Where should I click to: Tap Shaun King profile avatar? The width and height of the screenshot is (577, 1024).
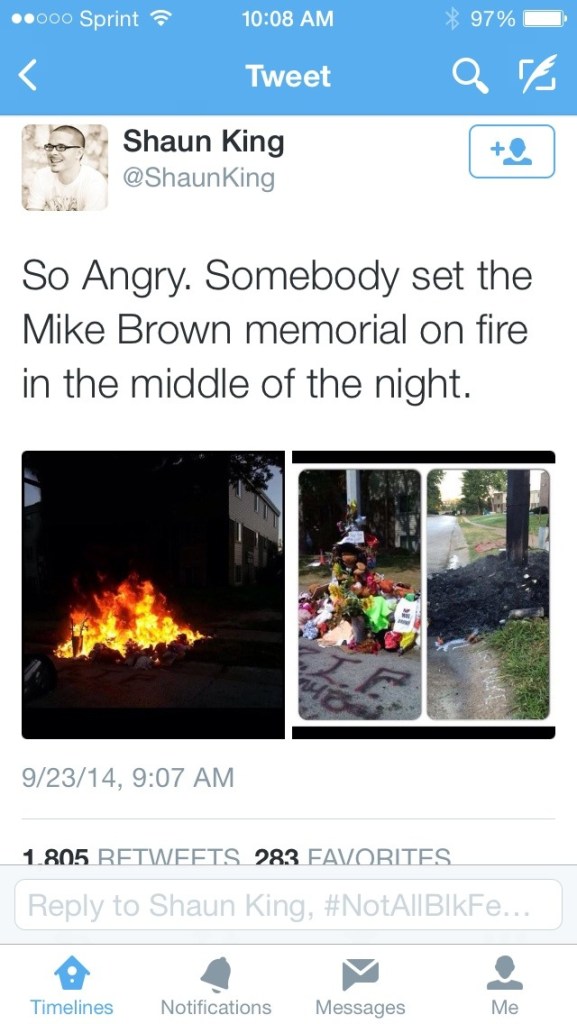(65, 167)
